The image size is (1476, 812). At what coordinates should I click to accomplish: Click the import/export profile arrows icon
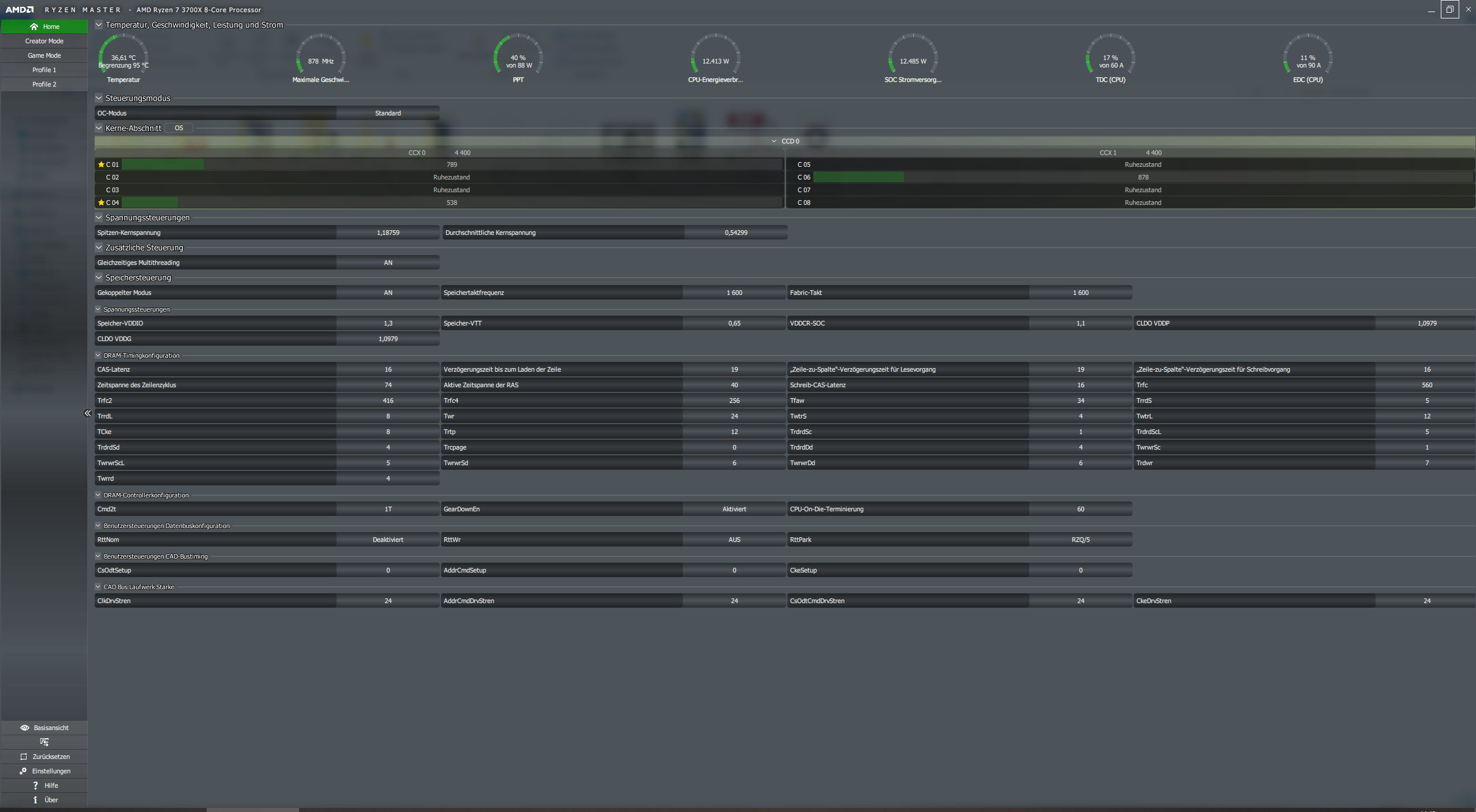pyautogui.click(x=44, y=742)
